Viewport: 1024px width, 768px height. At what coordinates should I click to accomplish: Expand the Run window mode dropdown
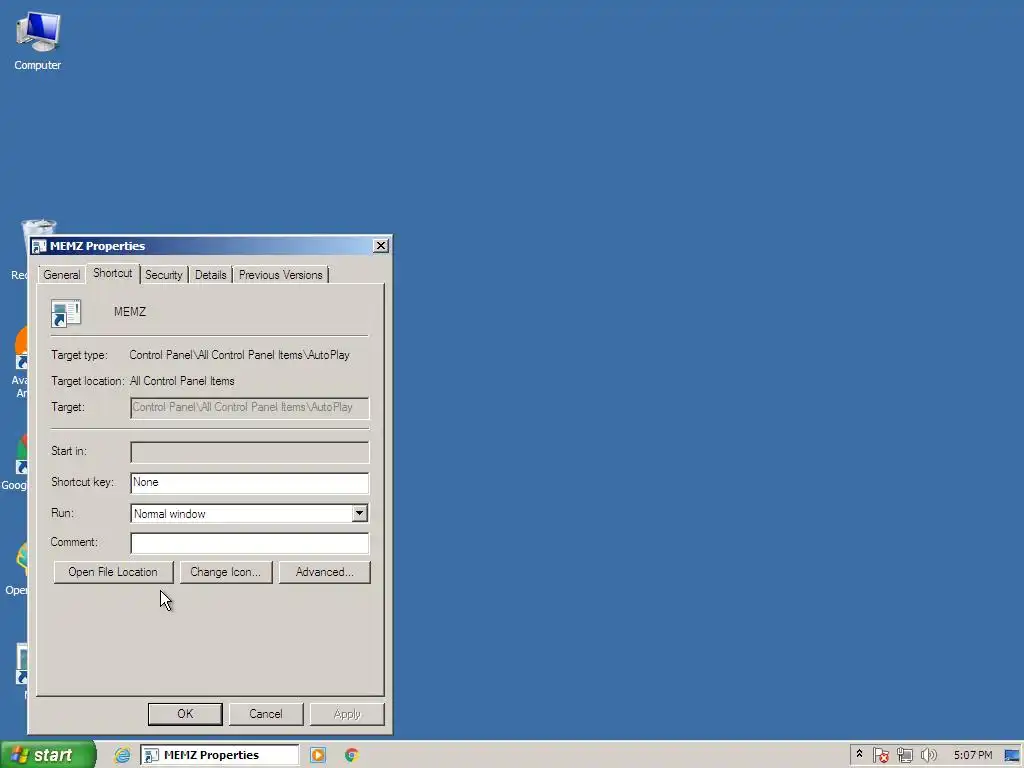pyautogui.click(x=359, y=513)
